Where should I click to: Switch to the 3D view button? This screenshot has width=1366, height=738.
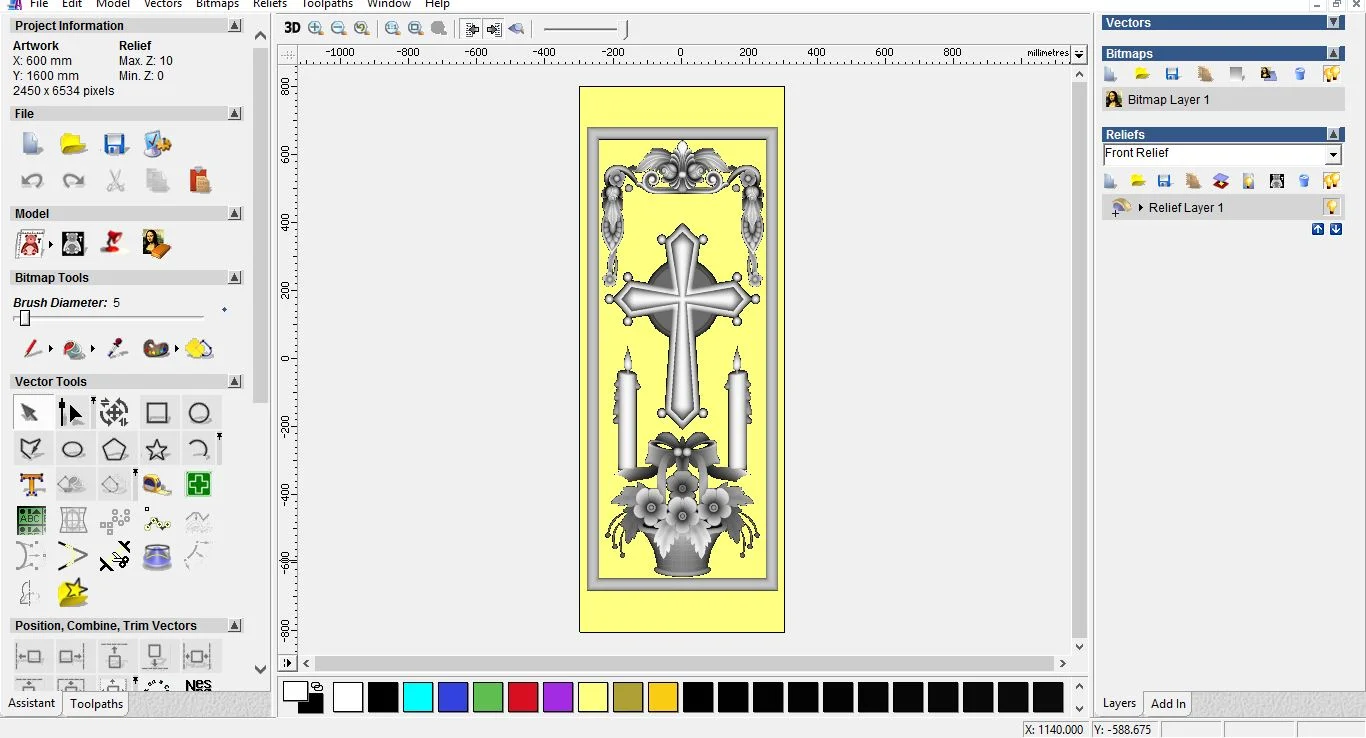(292, 28)
